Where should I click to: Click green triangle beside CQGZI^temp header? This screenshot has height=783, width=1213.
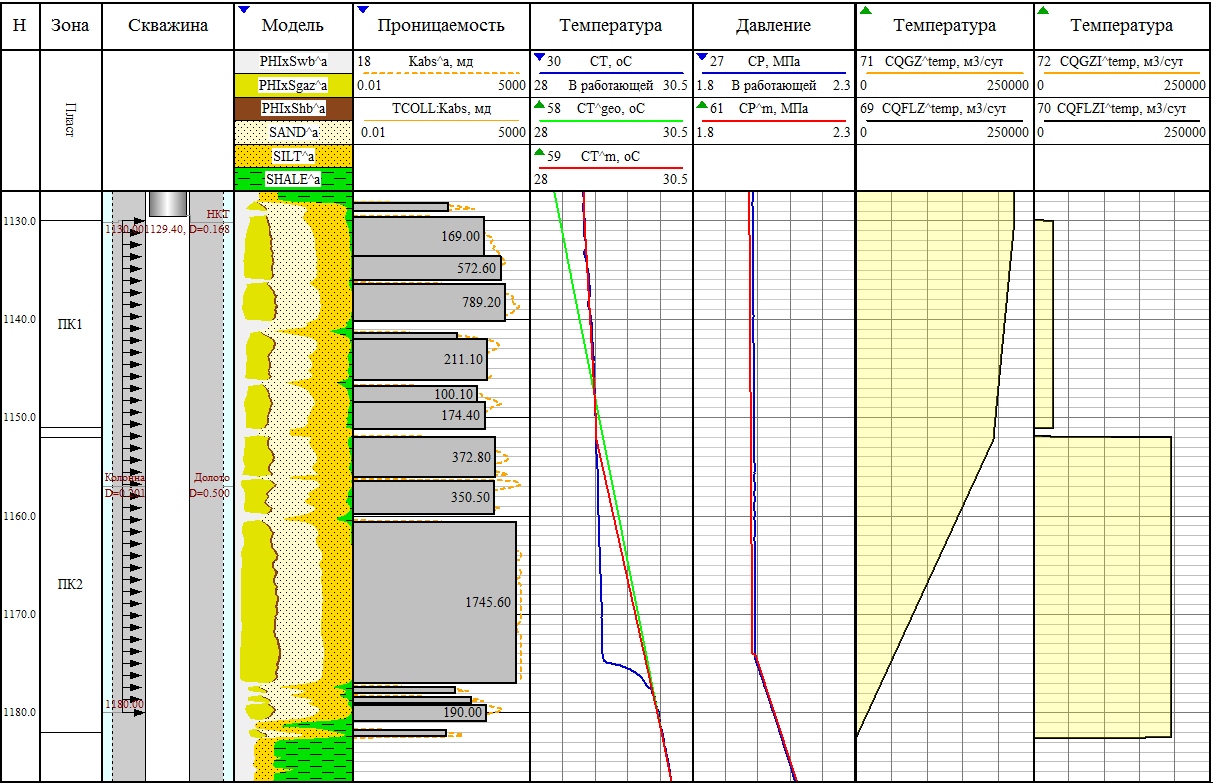(x=1044, y=10)
